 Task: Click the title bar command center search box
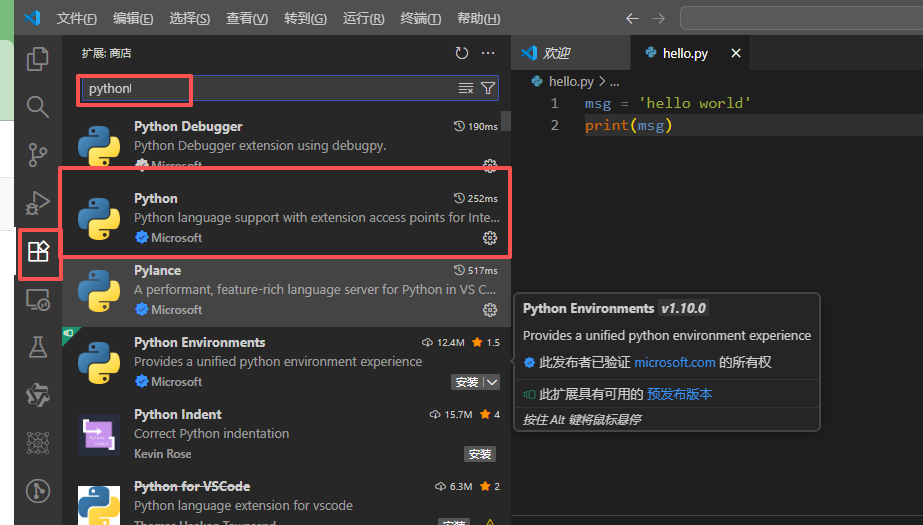[801, 18]
